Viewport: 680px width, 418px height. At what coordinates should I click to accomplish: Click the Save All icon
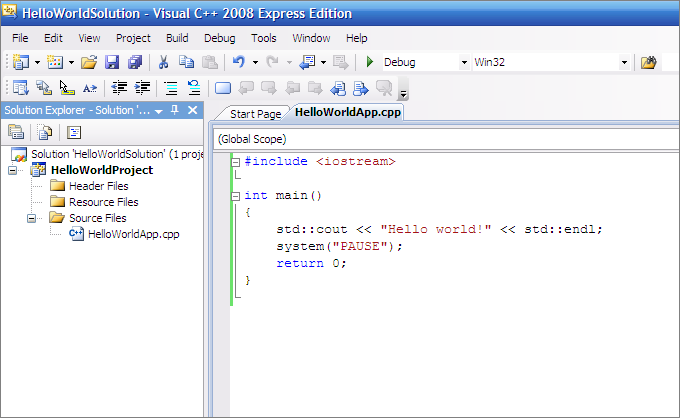click(x=134, y=62)
